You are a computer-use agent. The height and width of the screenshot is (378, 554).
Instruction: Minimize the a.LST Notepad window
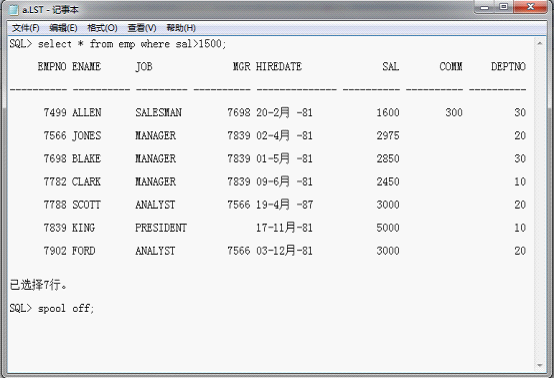[484, 7]
